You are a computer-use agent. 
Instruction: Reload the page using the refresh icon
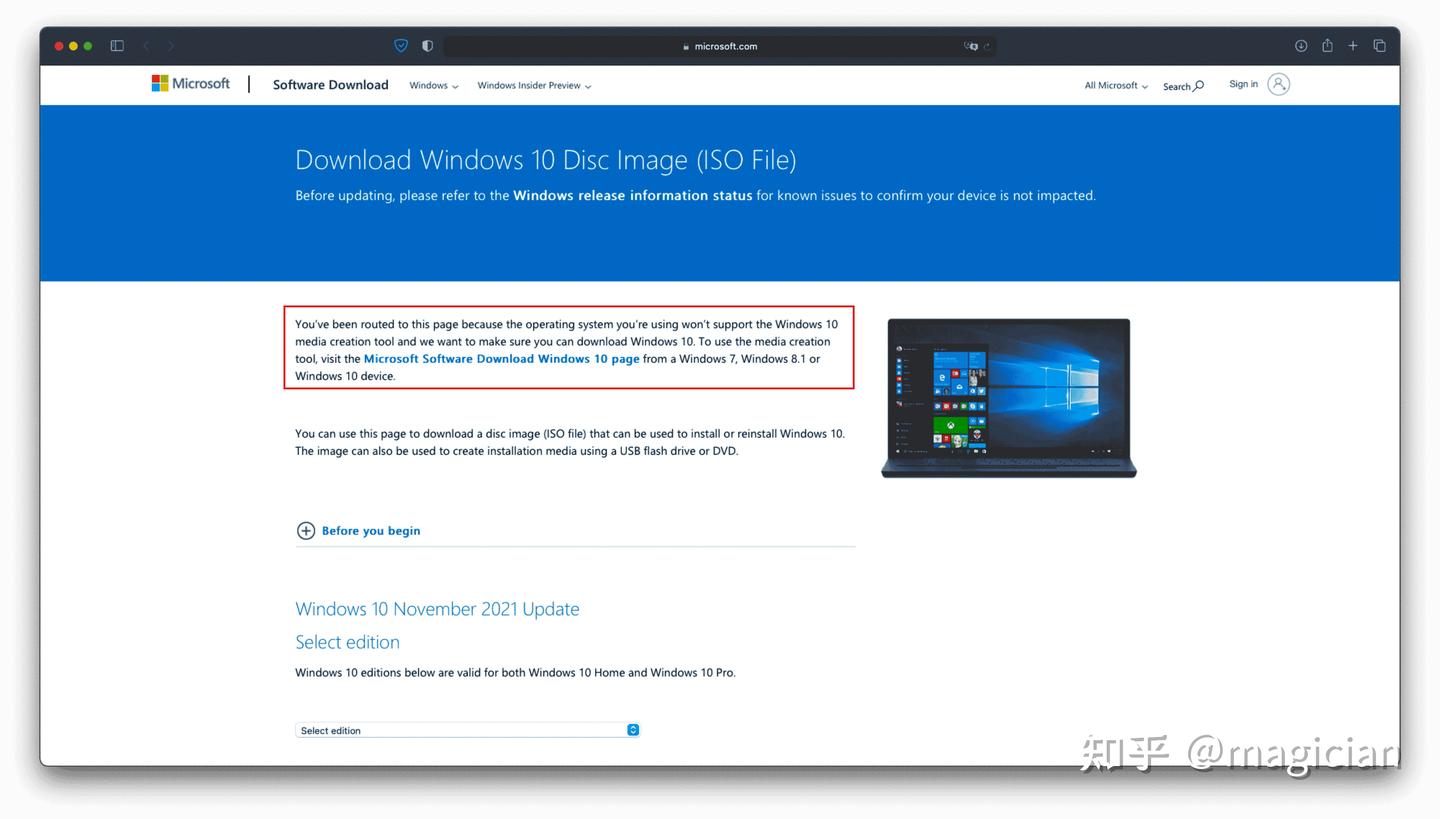(x=987, y=46)
